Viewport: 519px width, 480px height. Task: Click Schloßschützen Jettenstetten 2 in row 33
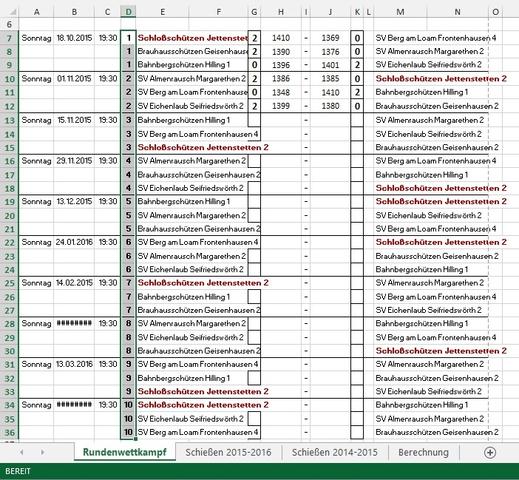[203, 391]
